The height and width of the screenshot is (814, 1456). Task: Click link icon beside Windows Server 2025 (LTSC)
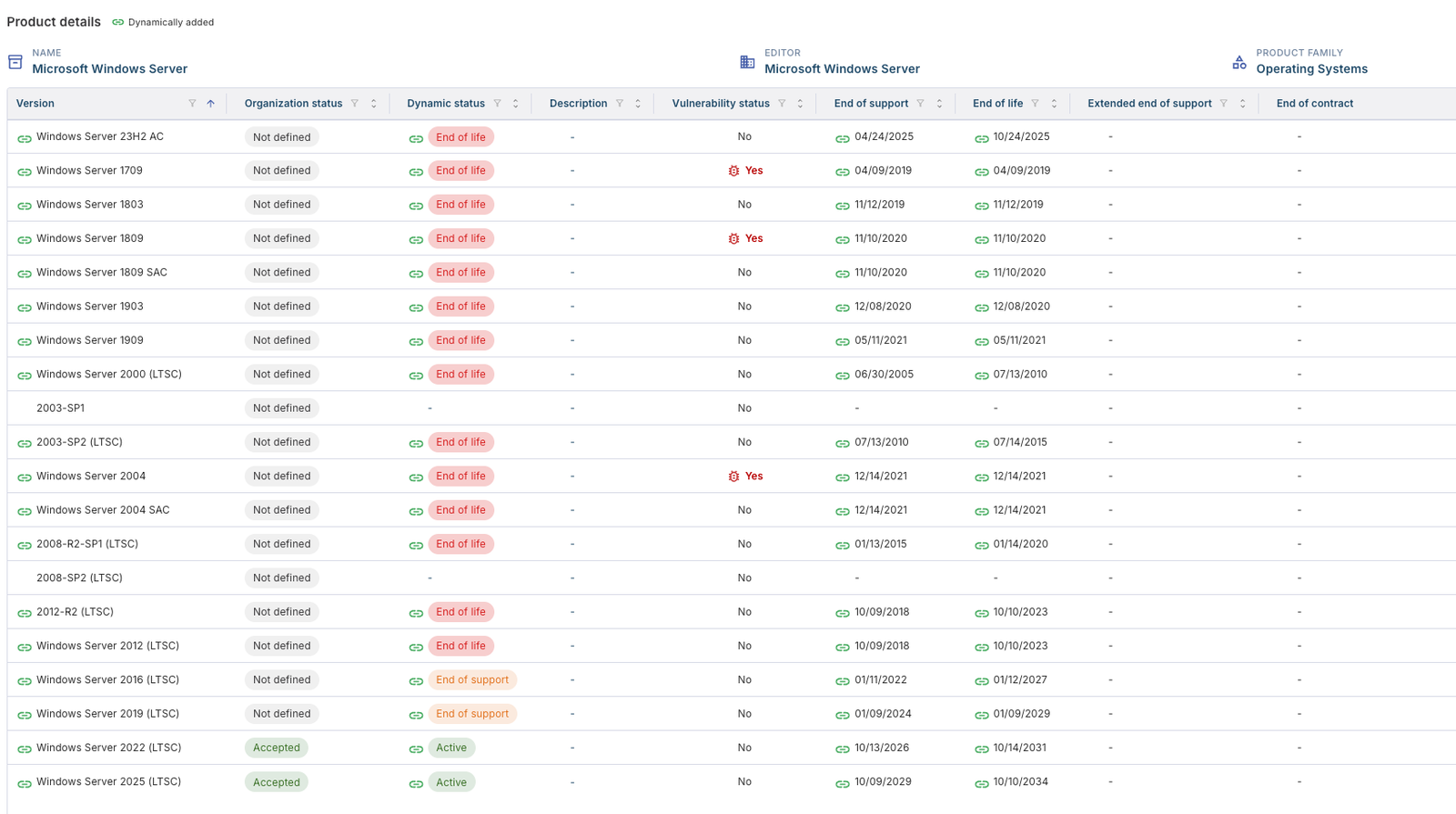coord(25,783)
